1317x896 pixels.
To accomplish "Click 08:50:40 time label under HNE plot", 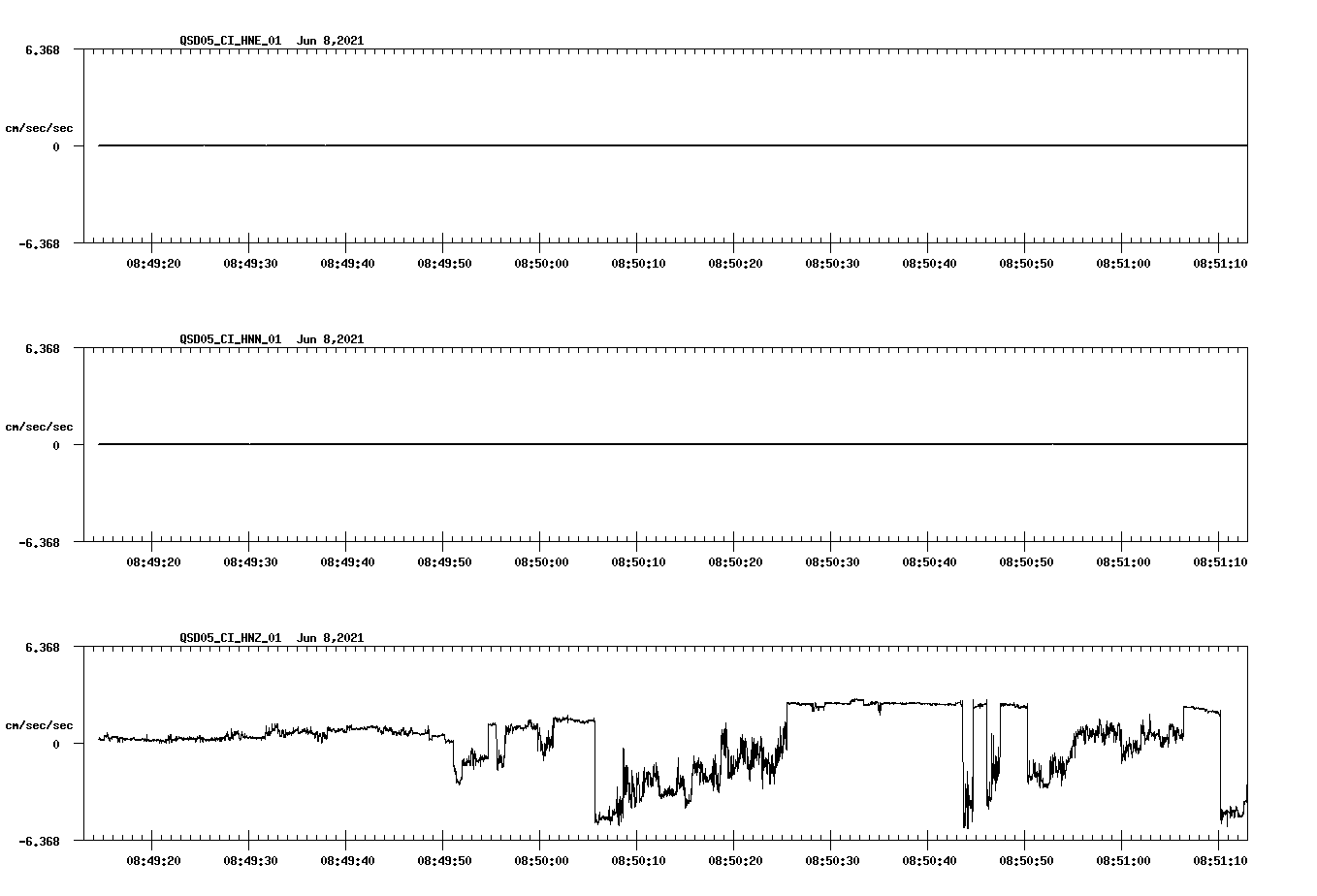I will pyautogui.click(x=929, y=264).
